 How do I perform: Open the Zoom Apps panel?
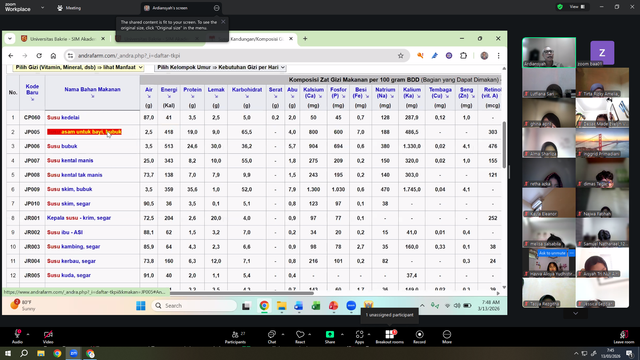point(359,336)
